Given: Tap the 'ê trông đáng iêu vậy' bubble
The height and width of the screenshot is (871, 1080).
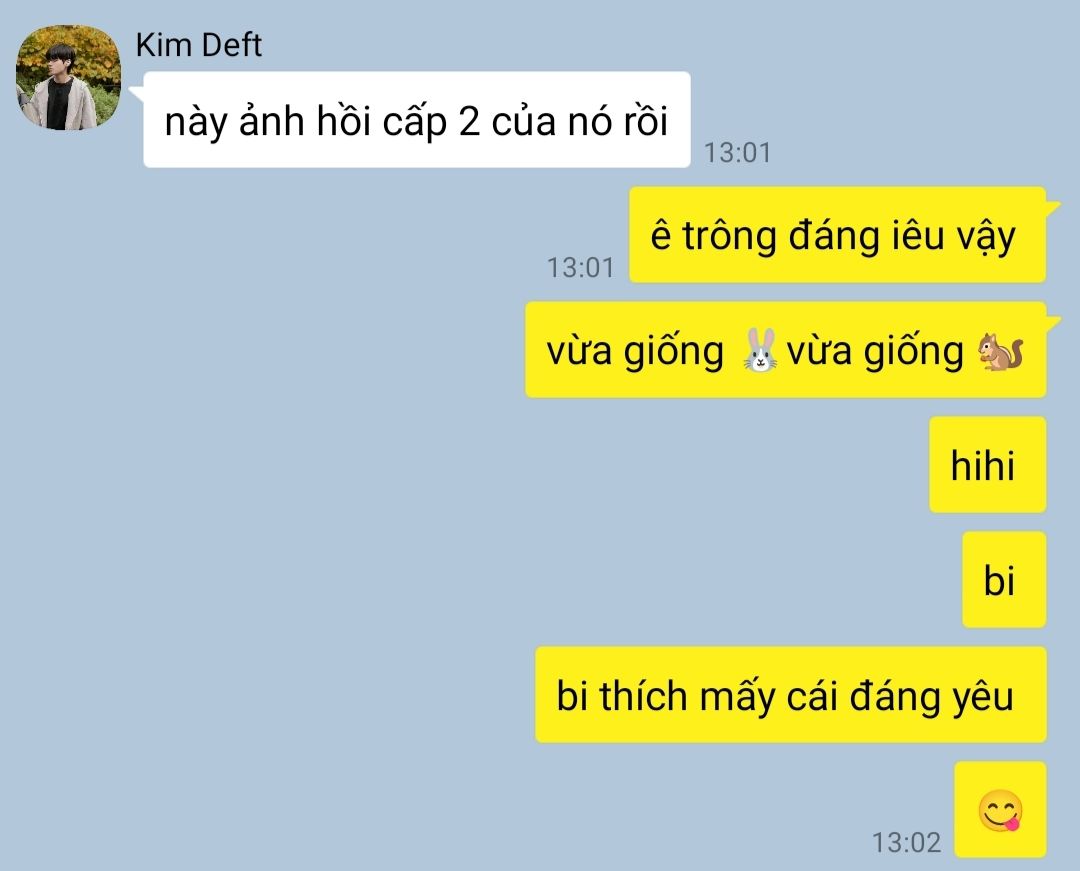Looking at the screenshot, I should (x=838, y=235).
